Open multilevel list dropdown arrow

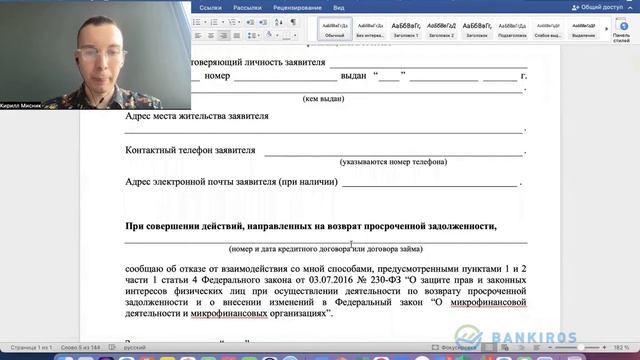pyautogui.click(x=240, y=22)
